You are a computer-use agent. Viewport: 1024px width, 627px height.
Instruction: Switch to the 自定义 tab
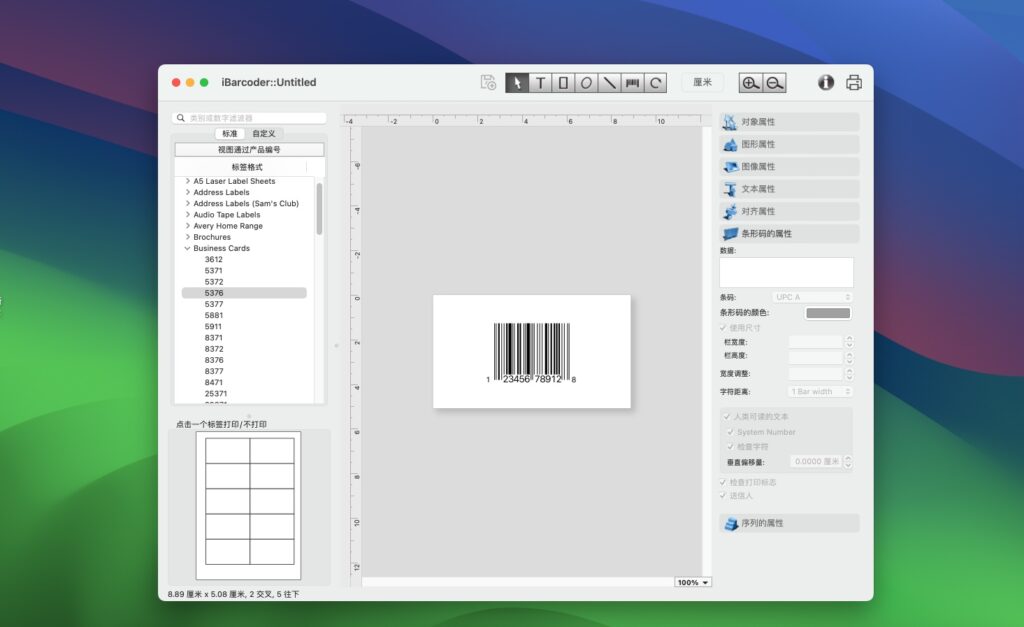[262, 131]
